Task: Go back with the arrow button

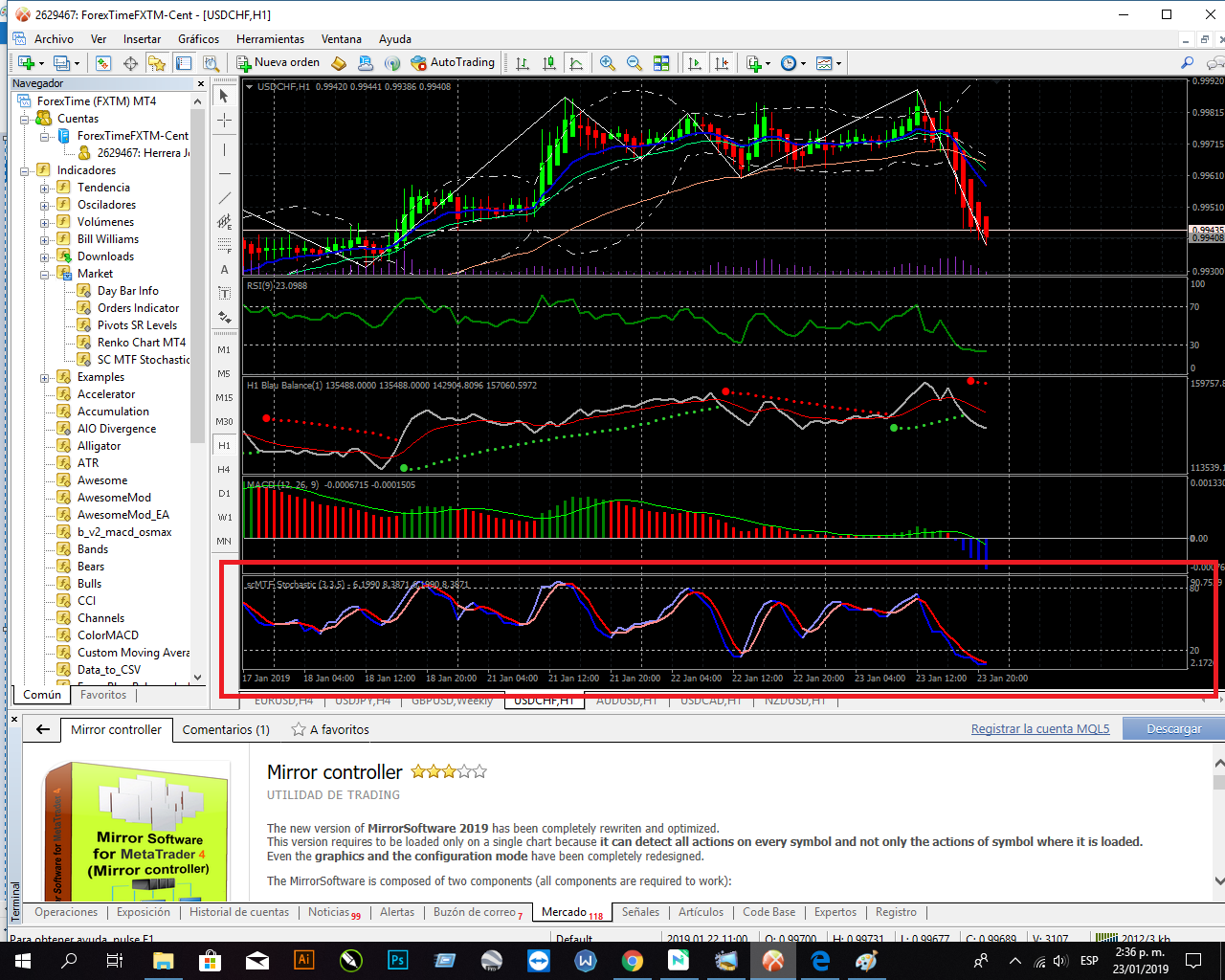Action: pyautogui.click(x=43, y=729)
